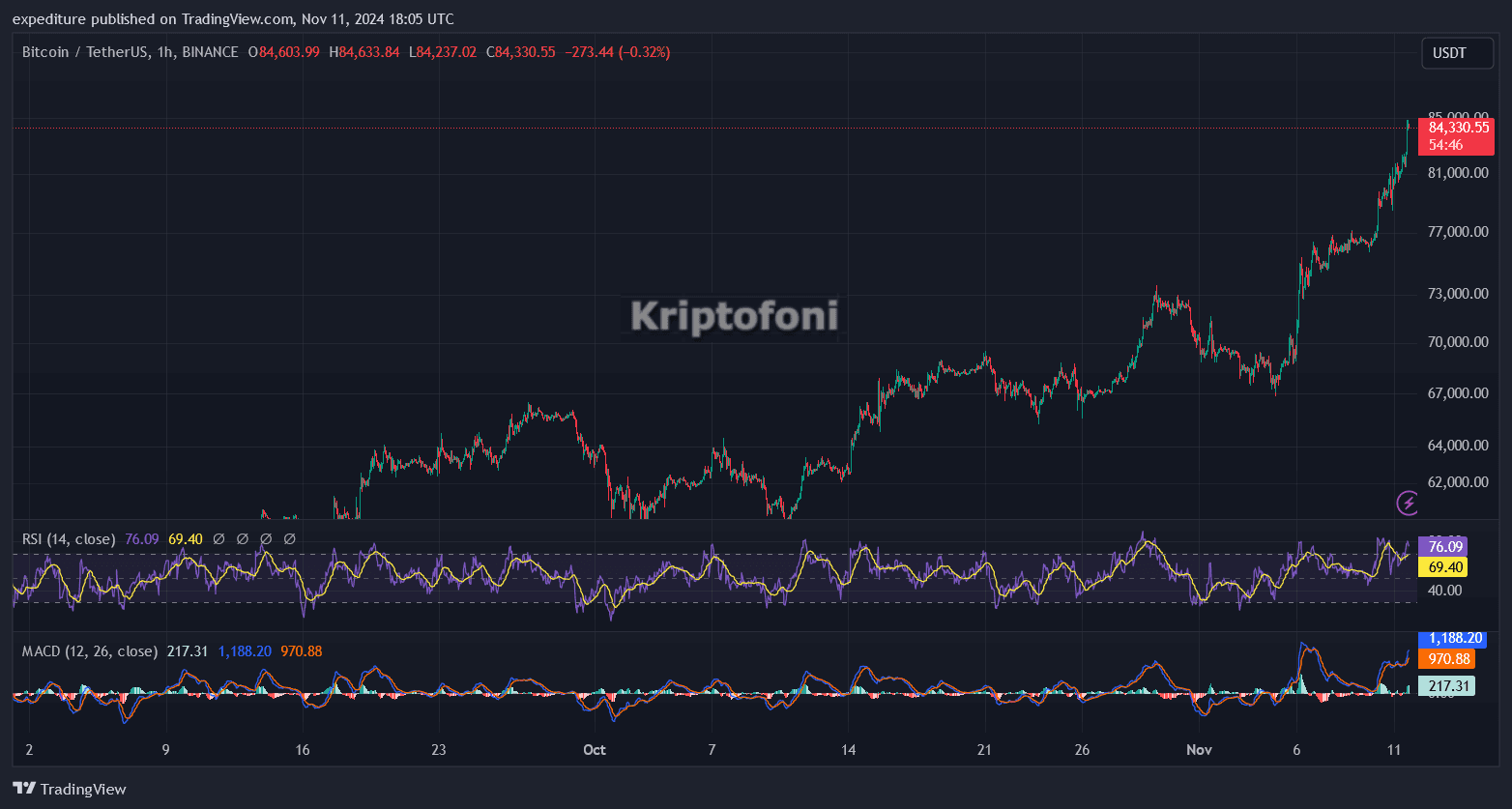Screen dimensions: 1512x809
Task: Click the first crossed-circle icon beside RSI values
Action: tap(218, 538)
